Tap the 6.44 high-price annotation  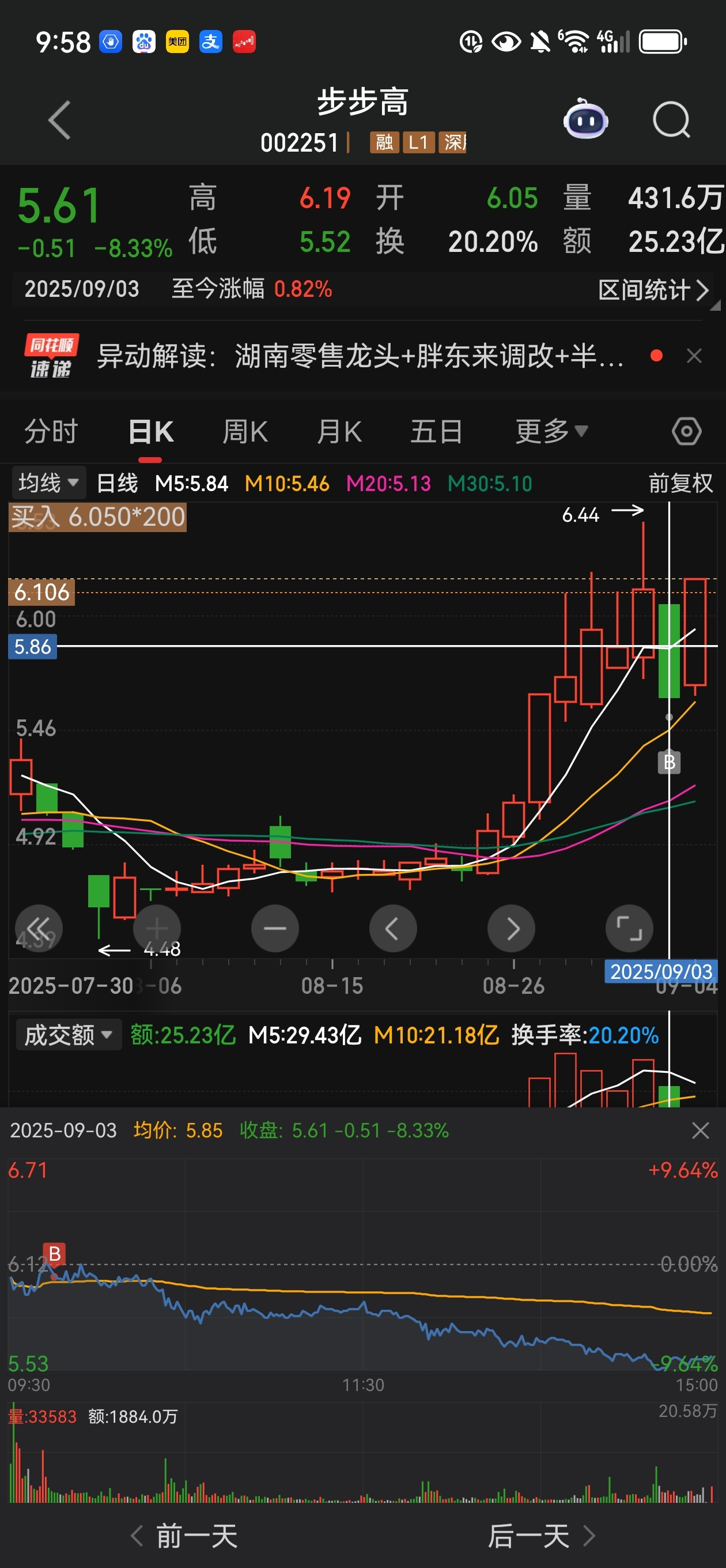[581, 515]
